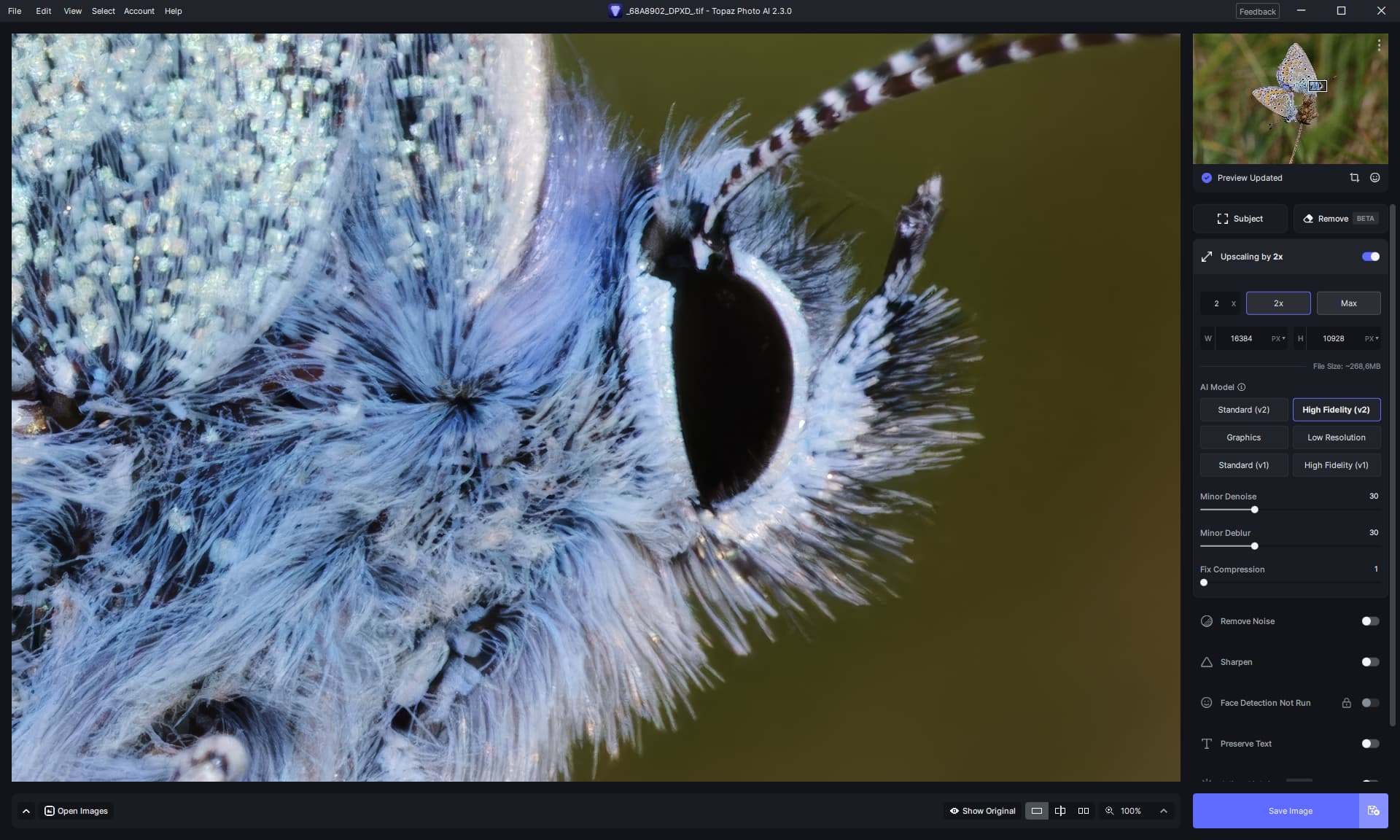Open the Account menu
Viewport: 1400px width, 840px height.
point(139,11)
